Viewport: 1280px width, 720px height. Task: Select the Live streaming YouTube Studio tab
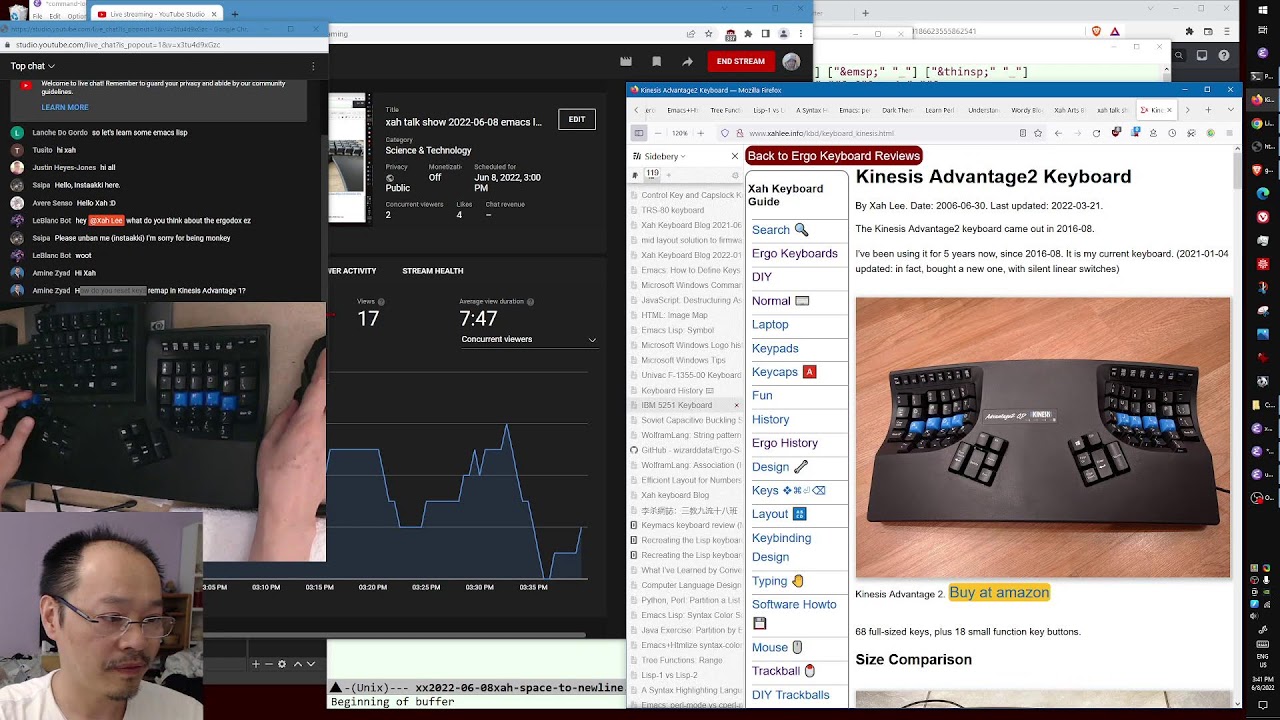pyautogui.click(x=158, y=14)
